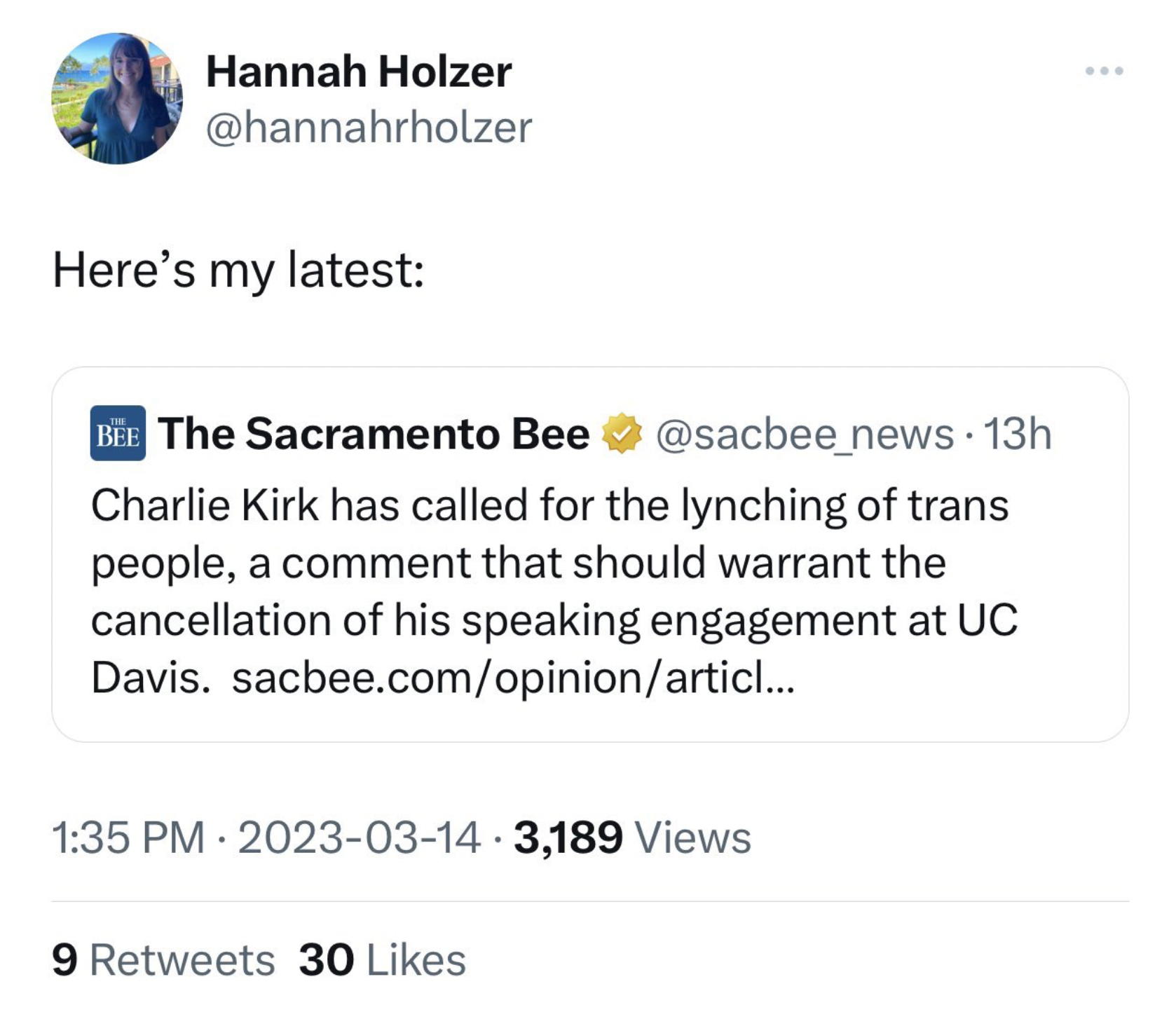1176x1012 pixels.
Task: Click The Sacramento Bee account name
Action: 373,434
